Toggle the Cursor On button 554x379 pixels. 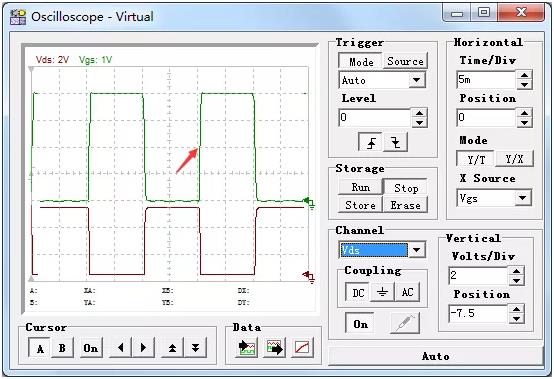[91, 348]
